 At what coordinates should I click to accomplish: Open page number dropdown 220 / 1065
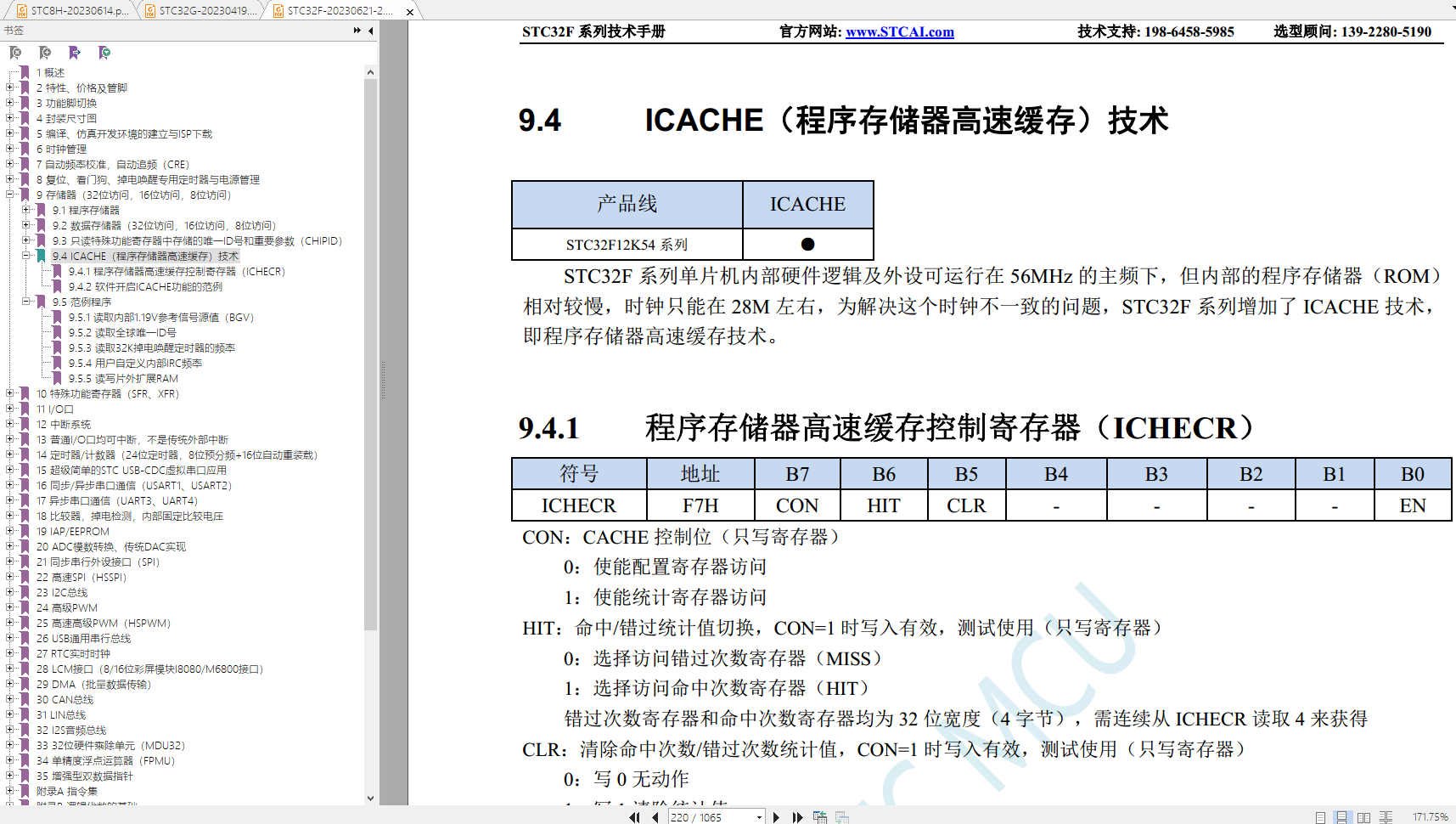coord(759,817)
